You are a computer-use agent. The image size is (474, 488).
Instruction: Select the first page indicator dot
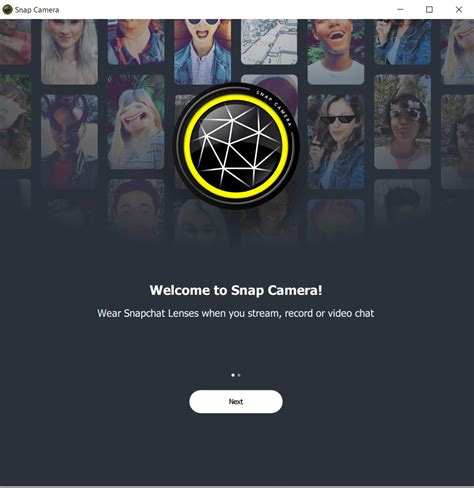pyautogui.click(x=233, y=375)
